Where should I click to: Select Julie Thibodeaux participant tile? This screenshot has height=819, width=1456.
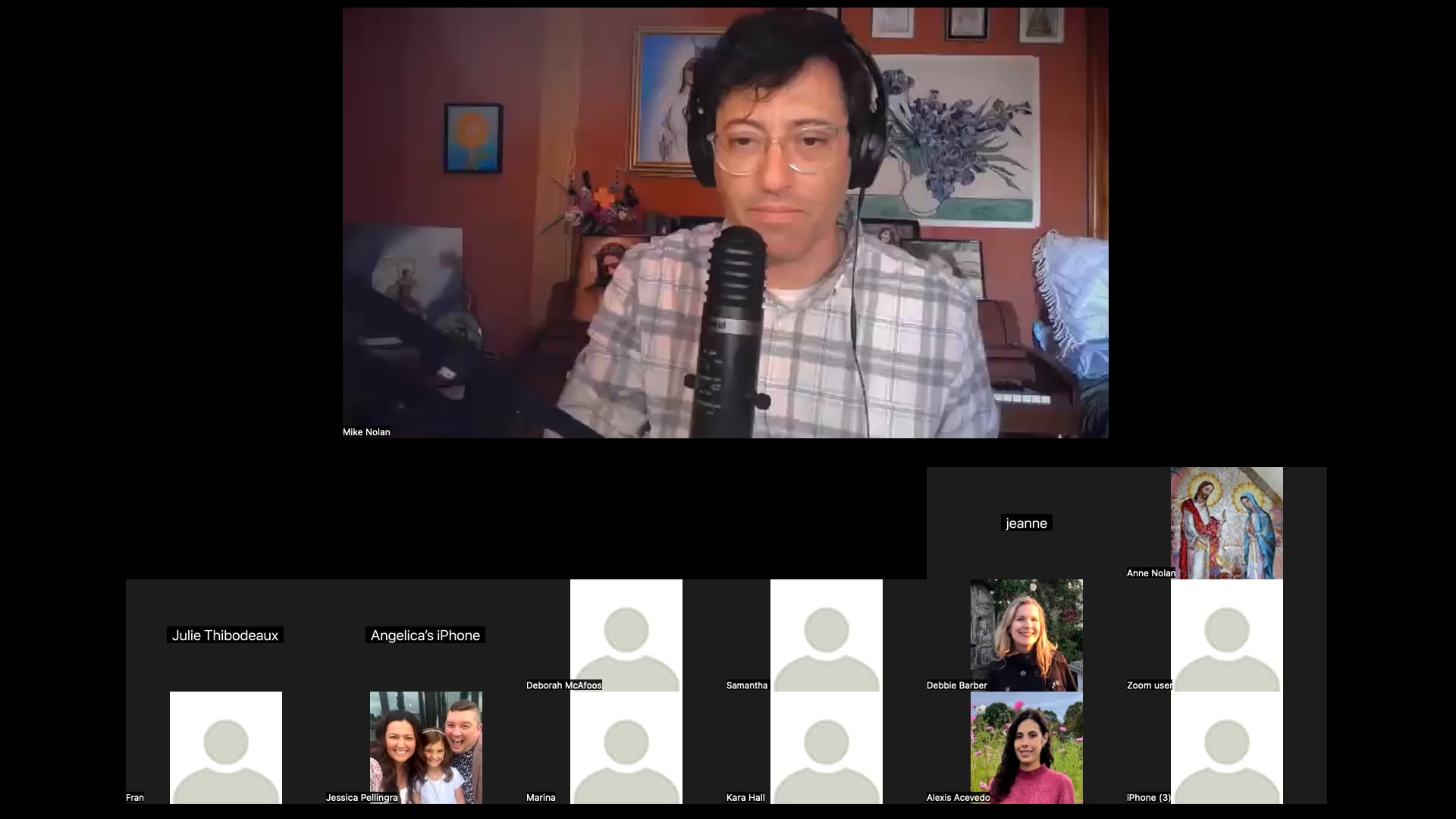click(225, 635)
